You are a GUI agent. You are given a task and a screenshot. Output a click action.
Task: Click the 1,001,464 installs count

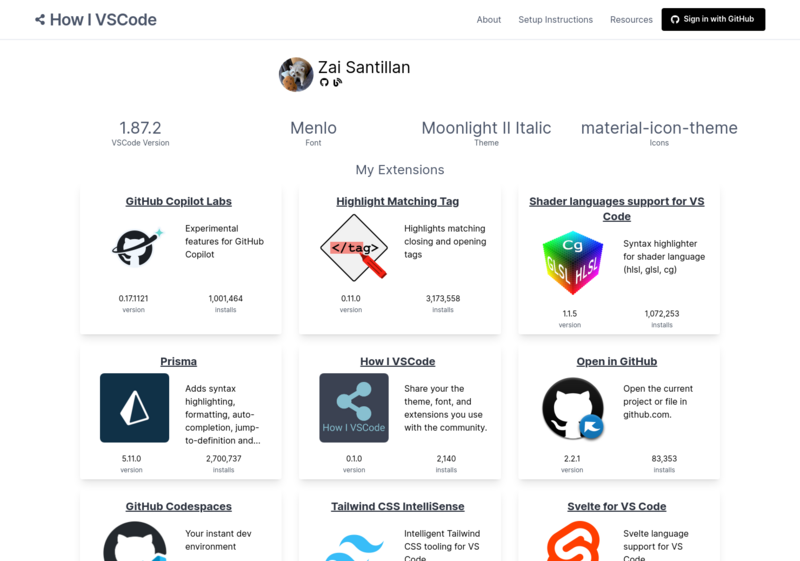point(226,298)
